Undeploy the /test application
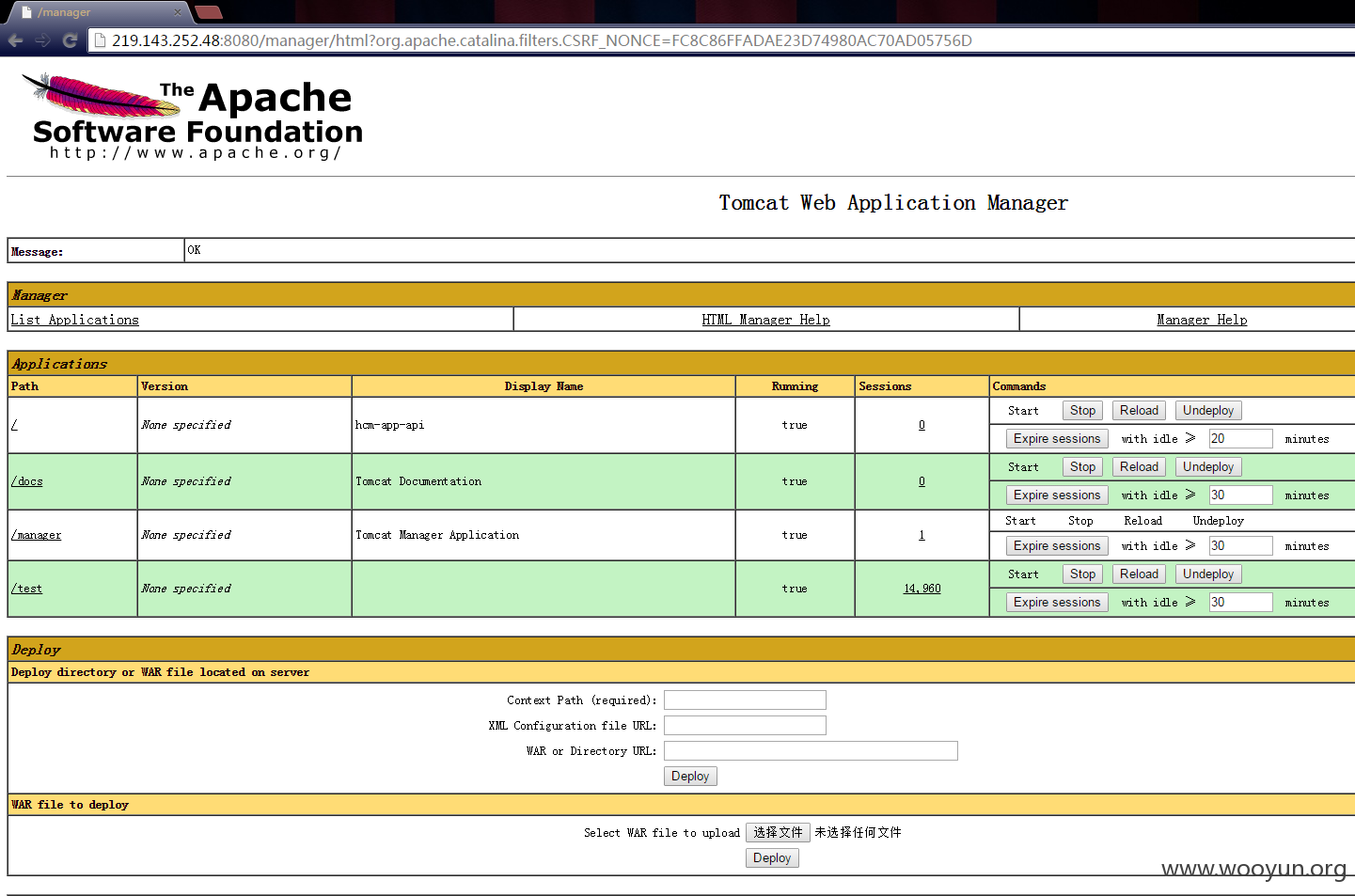Screen dimensions: 1355x896 [1208, 574]
